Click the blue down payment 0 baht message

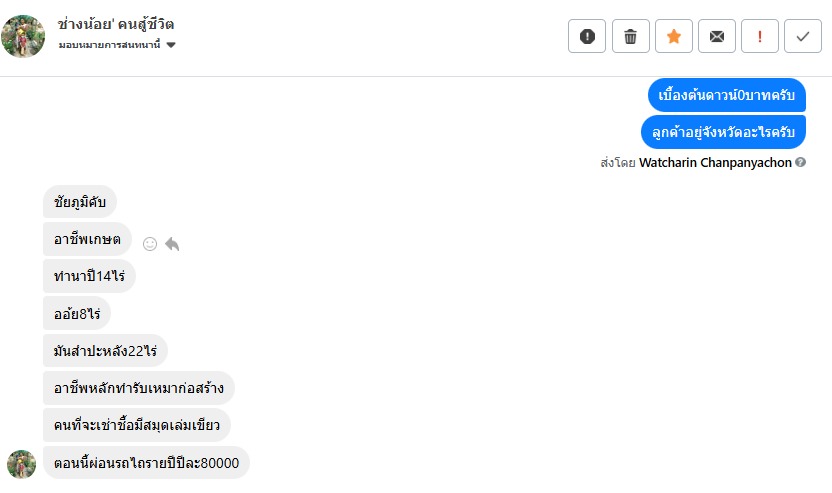pyautogui.click(x=726, y=96)
